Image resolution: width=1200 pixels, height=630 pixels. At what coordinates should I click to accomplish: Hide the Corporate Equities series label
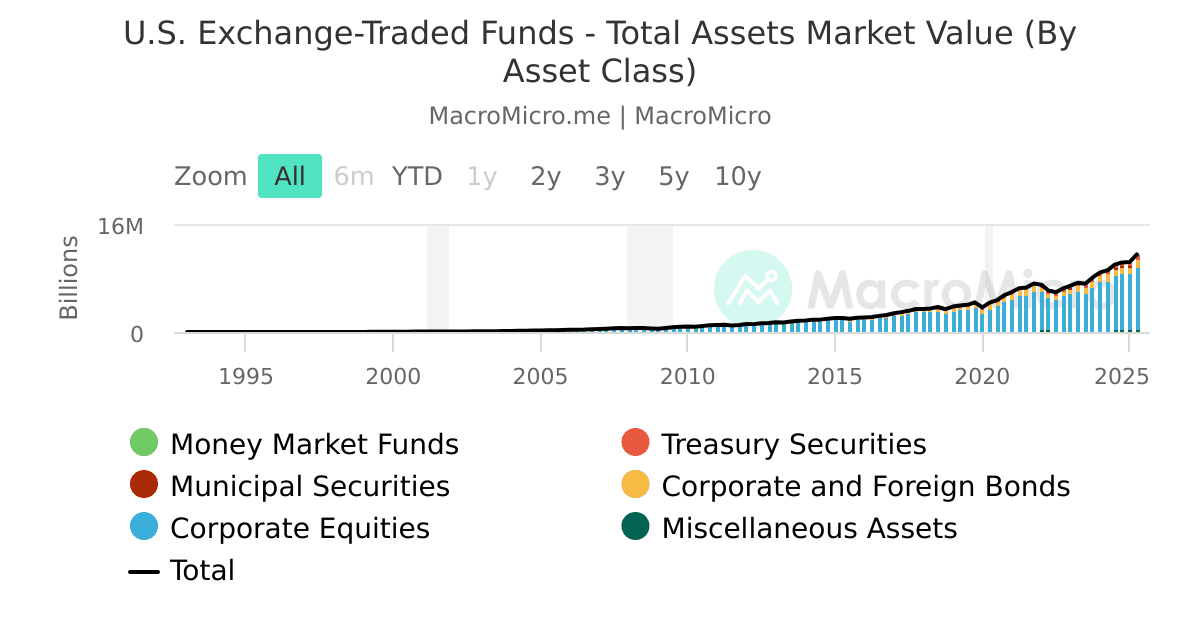pyautogui.click(x=300, y=528)
